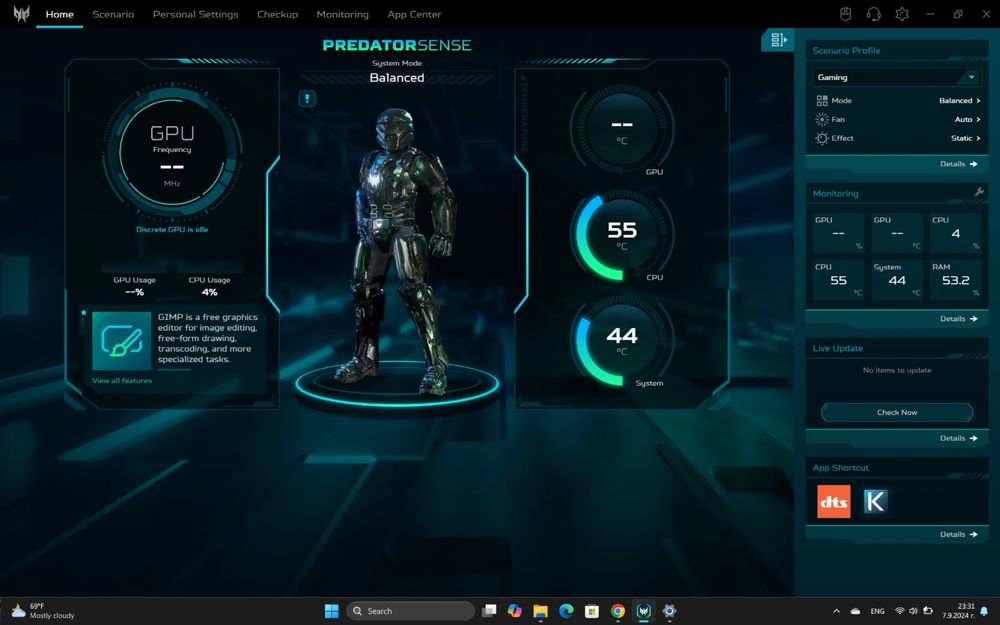
Task: Open the notifications bell icon
Action: [x=985, y=611]
